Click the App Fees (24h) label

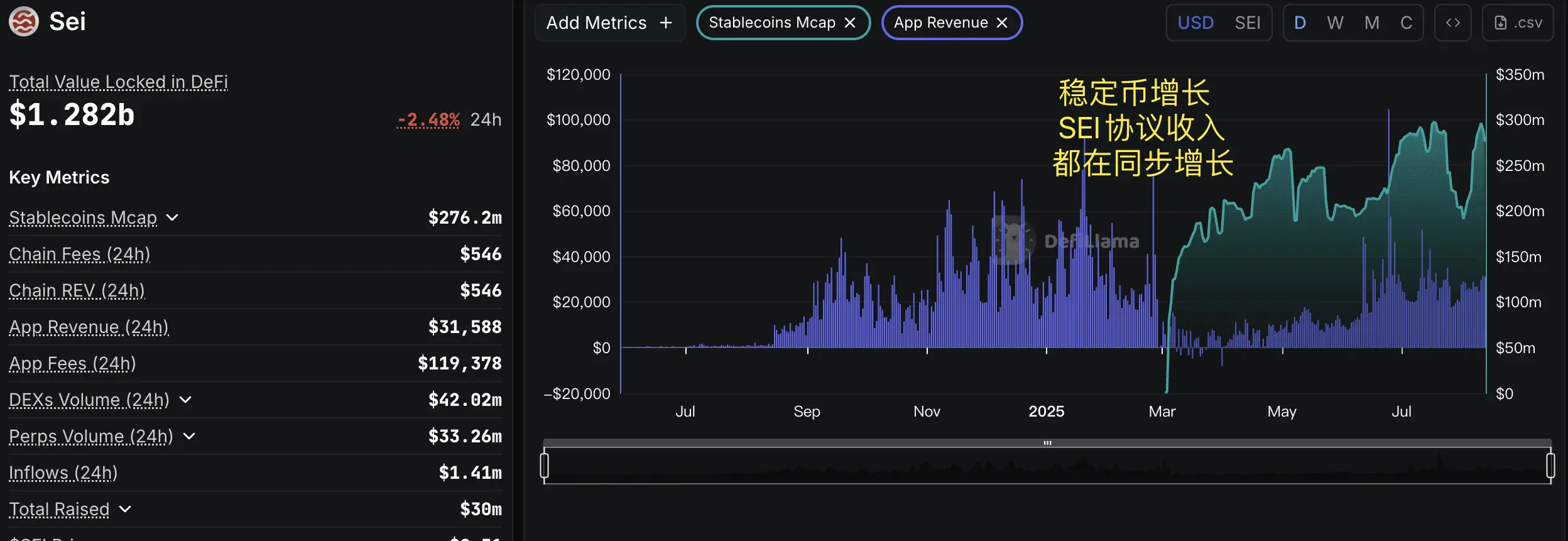tap(72, 363)
